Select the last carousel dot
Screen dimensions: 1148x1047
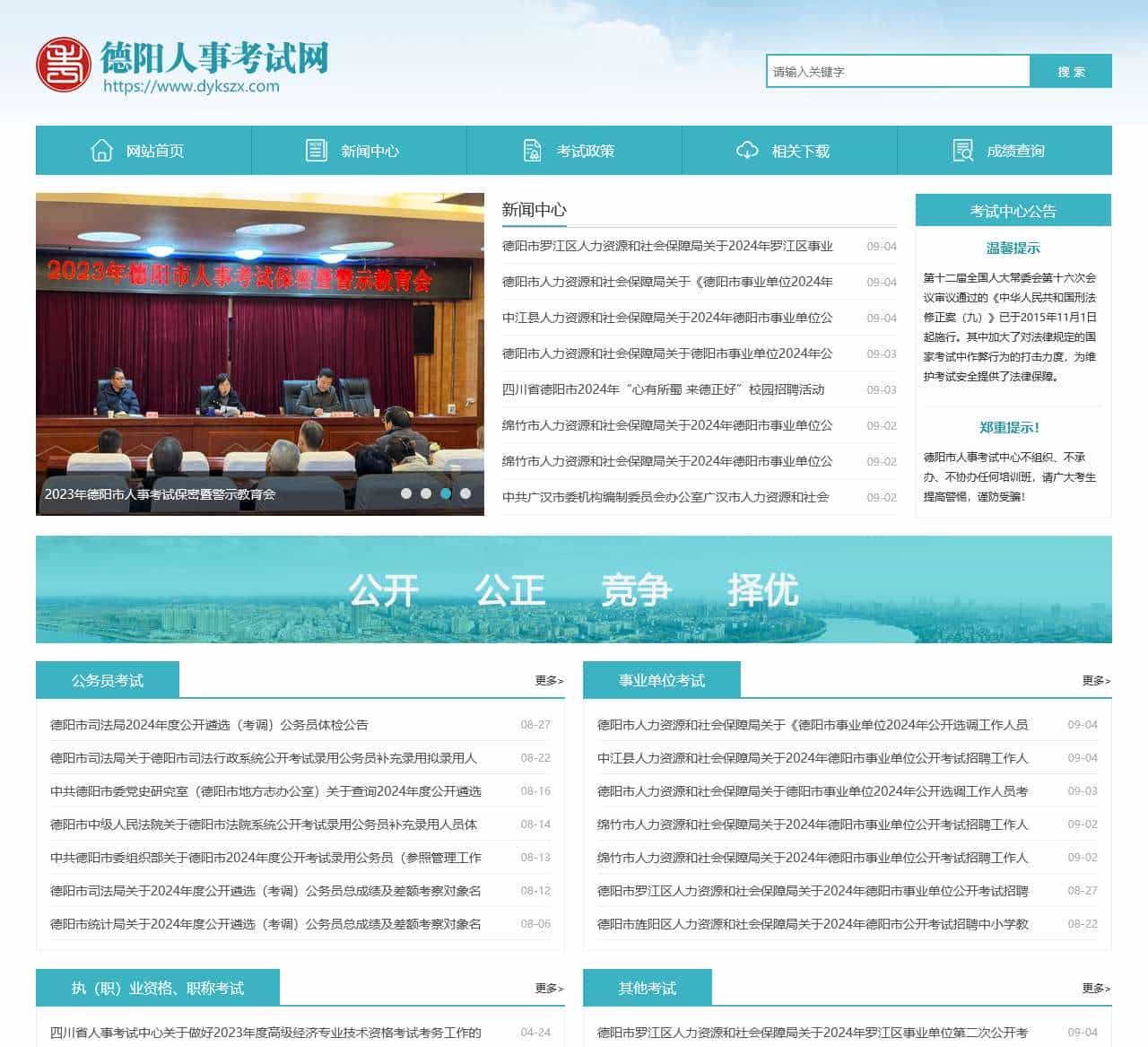coord(467,492)
